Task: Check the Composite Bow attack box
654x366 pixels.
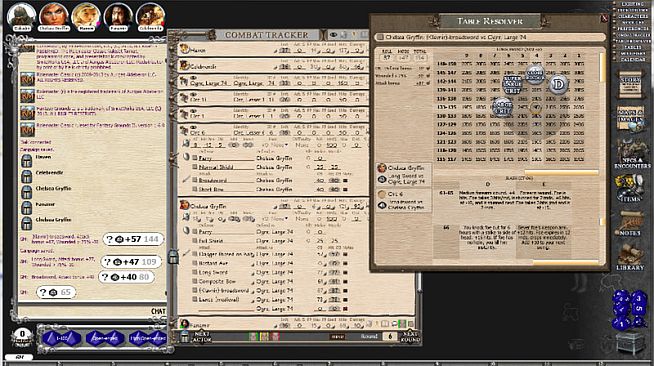Action: [195, 281]
